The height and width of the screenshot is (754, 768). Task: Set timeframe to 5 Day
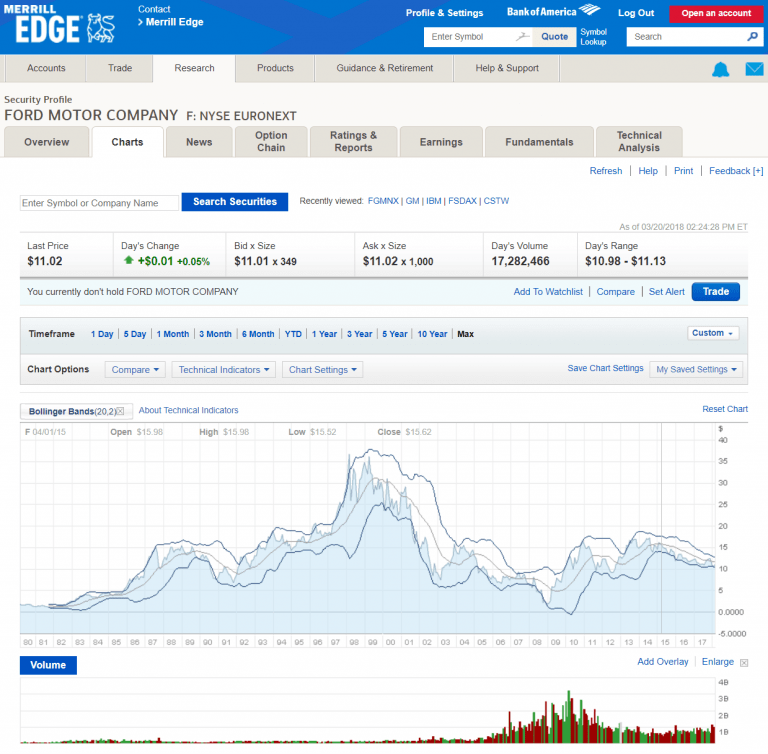click(x=135, y=334)
